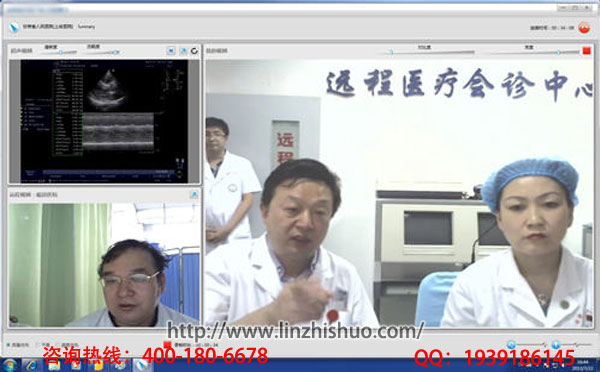Tick the third checkbox in bottom-left bar
This screenshot has height=372, width=600.
coord(58,345)
